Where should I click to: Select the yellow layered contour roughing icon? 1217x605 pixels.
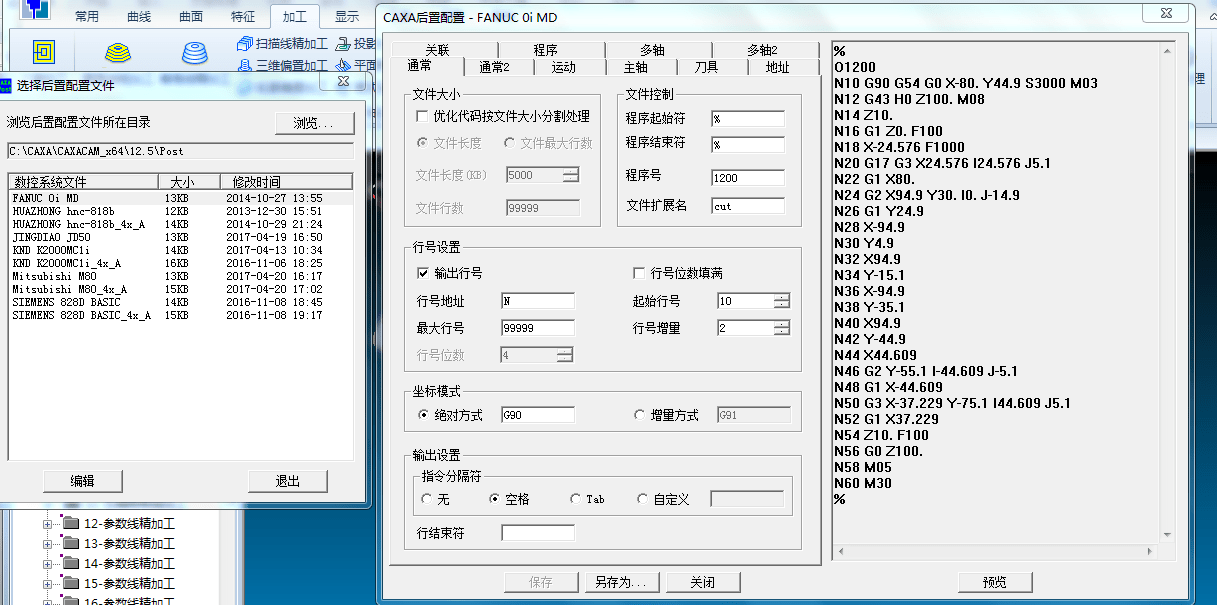pyautogui.click(x=119, y=53)
